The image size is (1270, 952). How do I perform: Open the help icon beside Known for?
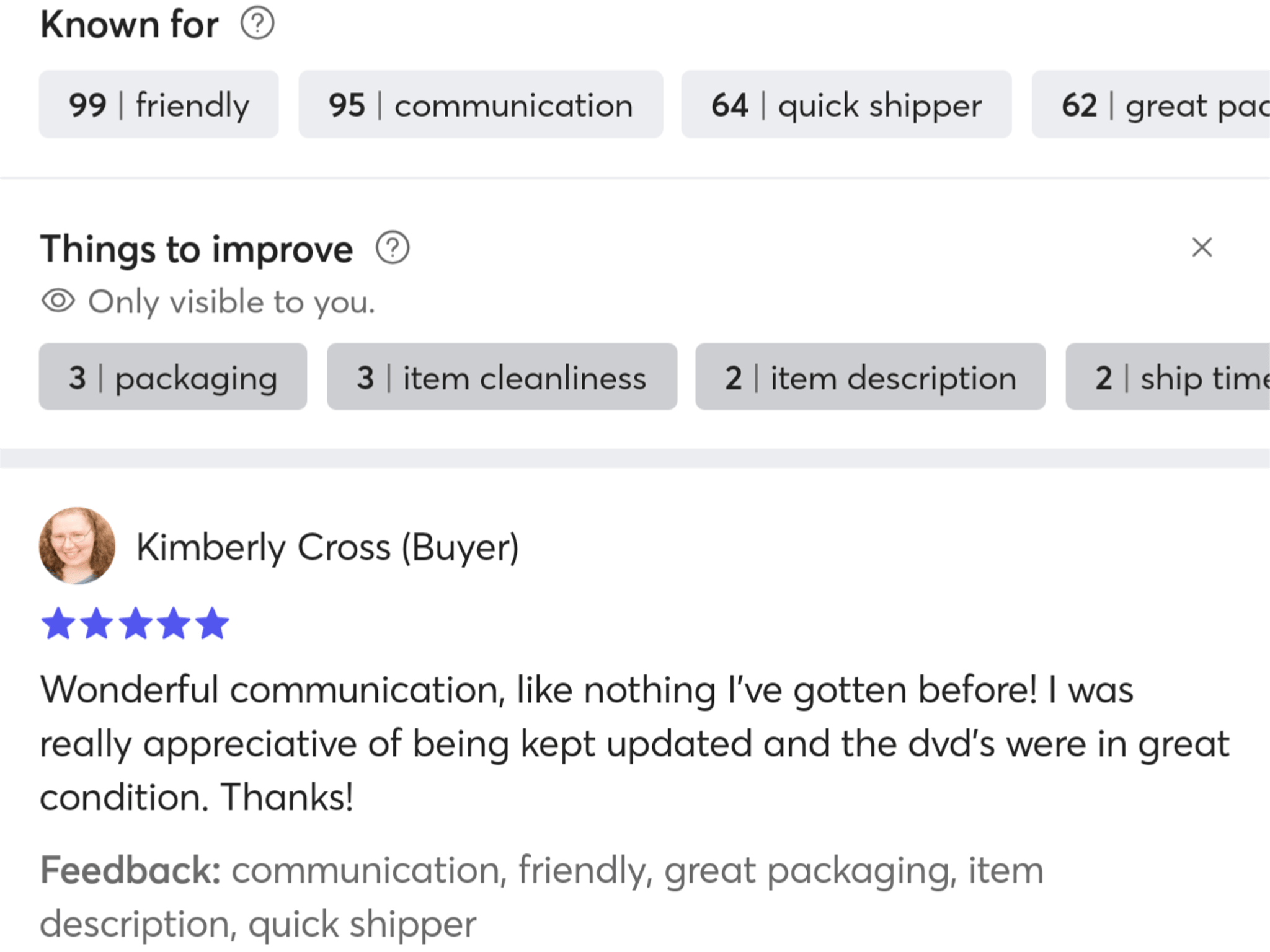pyautogui.click(x=257, y=24)
